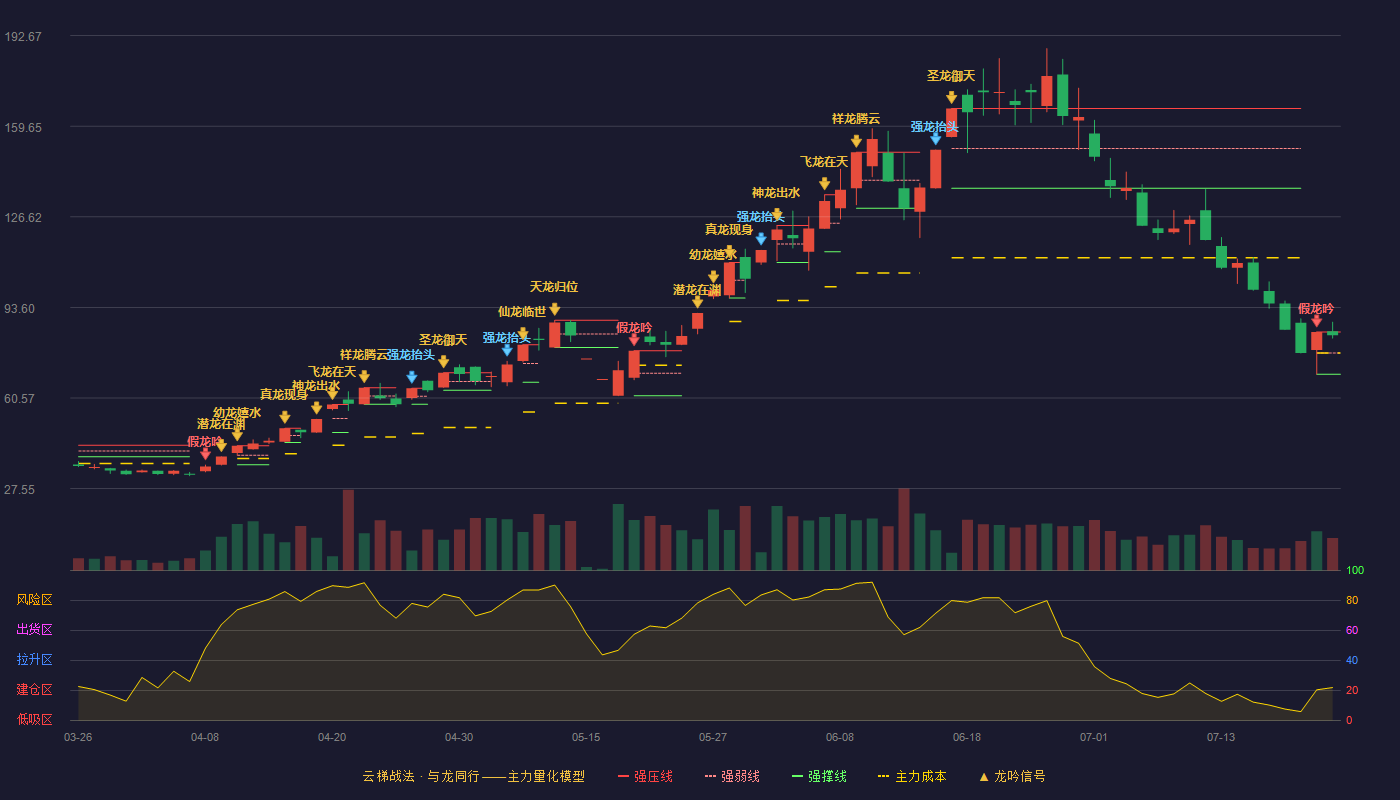Toggle the 强弱线 legend series
This screenshot has height=800, width=1400.
tap(732, 776)
